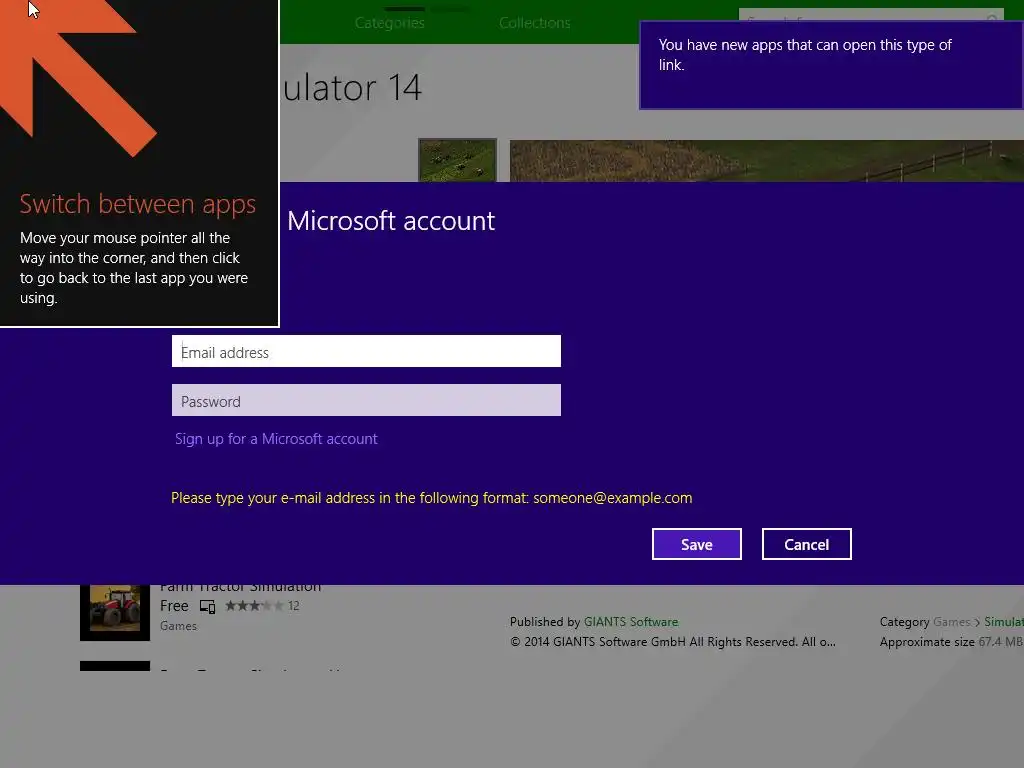Click the star rating of Farm Tractor Simulation
Viewport: 1024px width, 768px height.
(254, 606)
